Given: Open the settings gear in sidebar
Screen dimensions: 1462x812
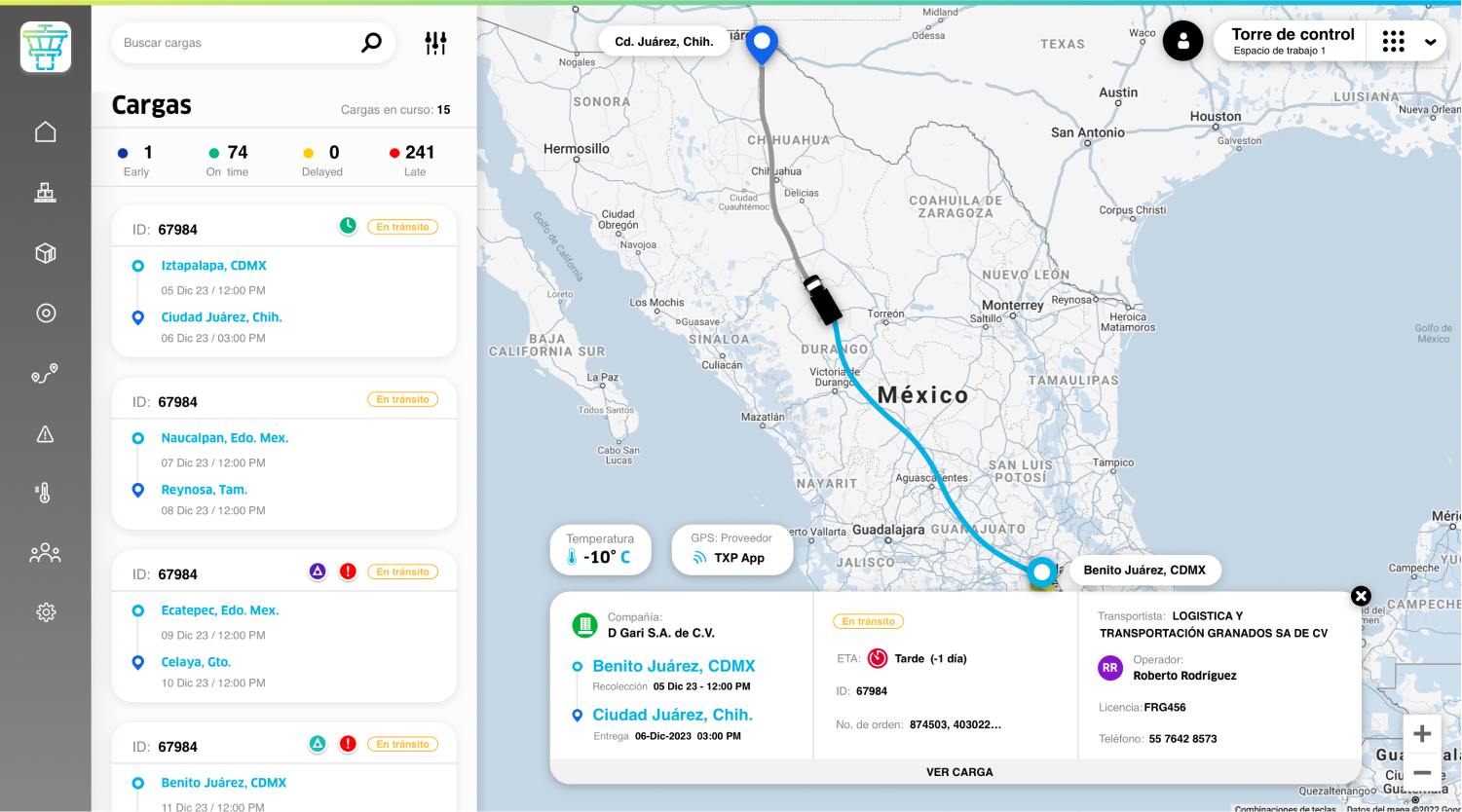Looking at the screenshot, I should [x=46, y=612].
